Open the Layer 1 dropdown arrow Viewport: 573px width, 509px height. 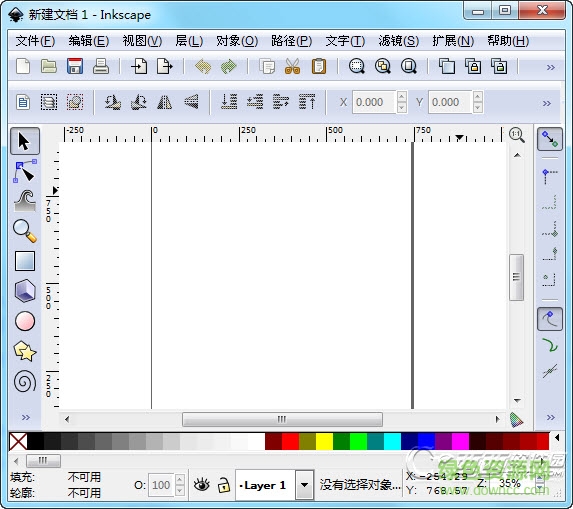pos(304,485)
